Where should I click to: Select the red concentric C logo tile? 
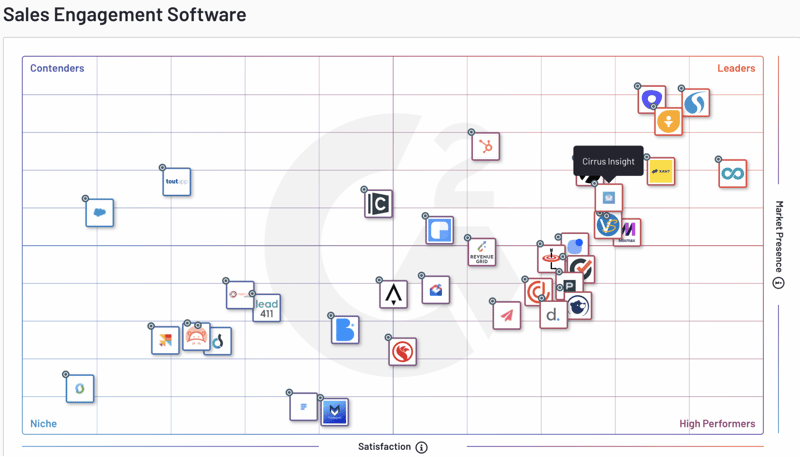click(537, 292)
